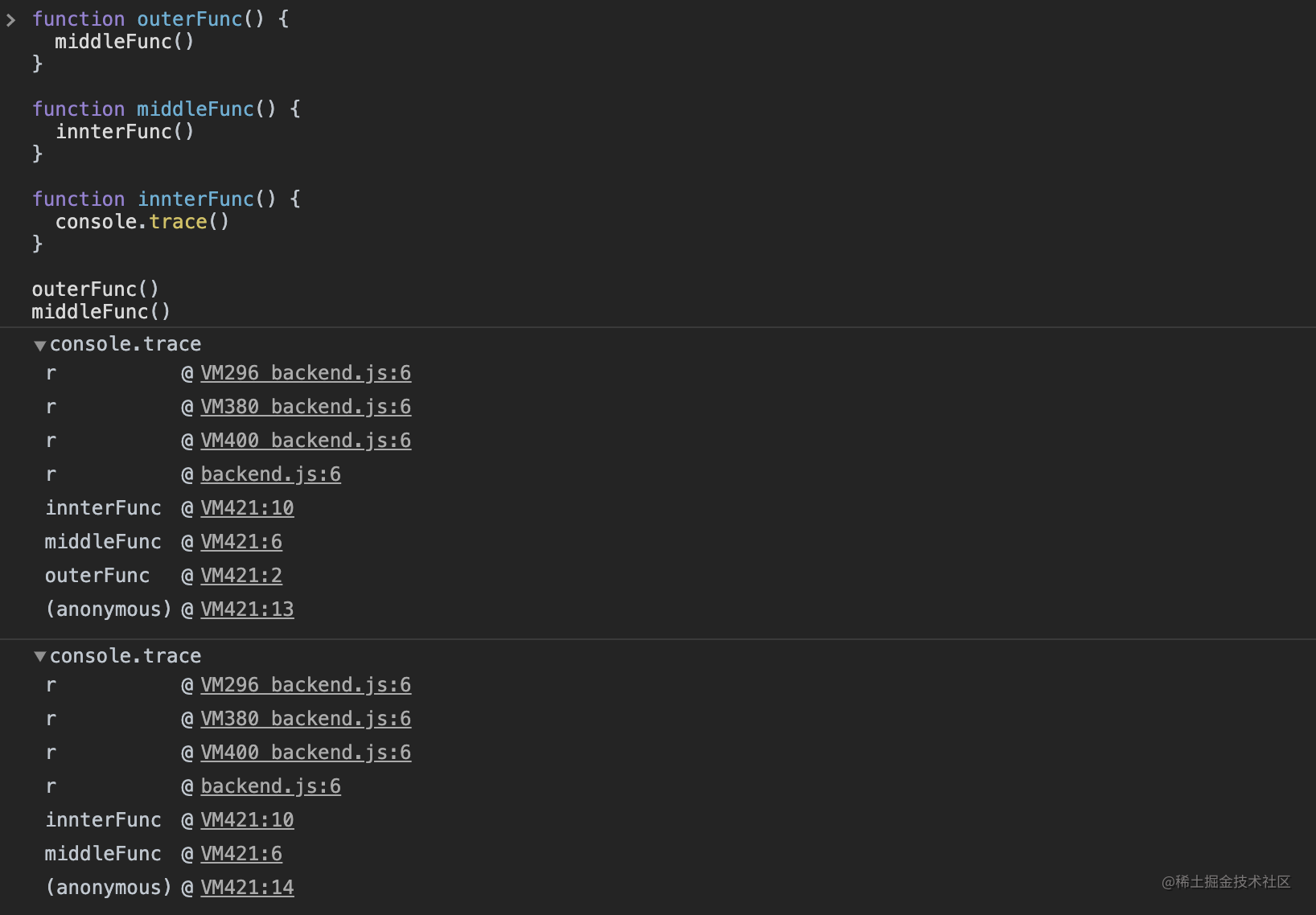Click 'innterFunc' frame in second trace
Image resolution: width=1316 pixels, height=915 pixels.
103,820
